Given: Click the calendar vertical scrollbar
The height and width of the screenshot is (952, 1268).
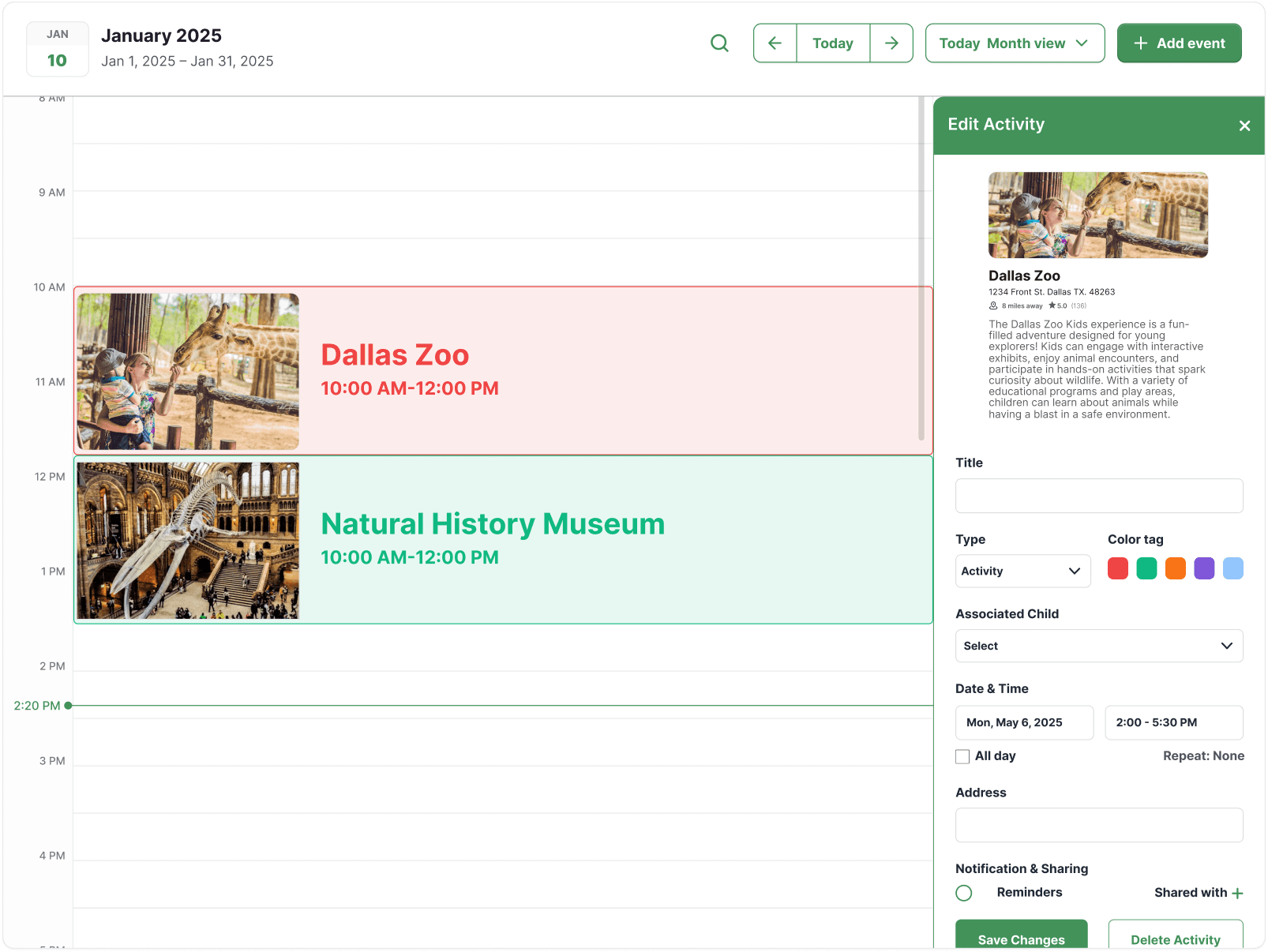Looking at the screenshot, I should (x=921, y=268).
